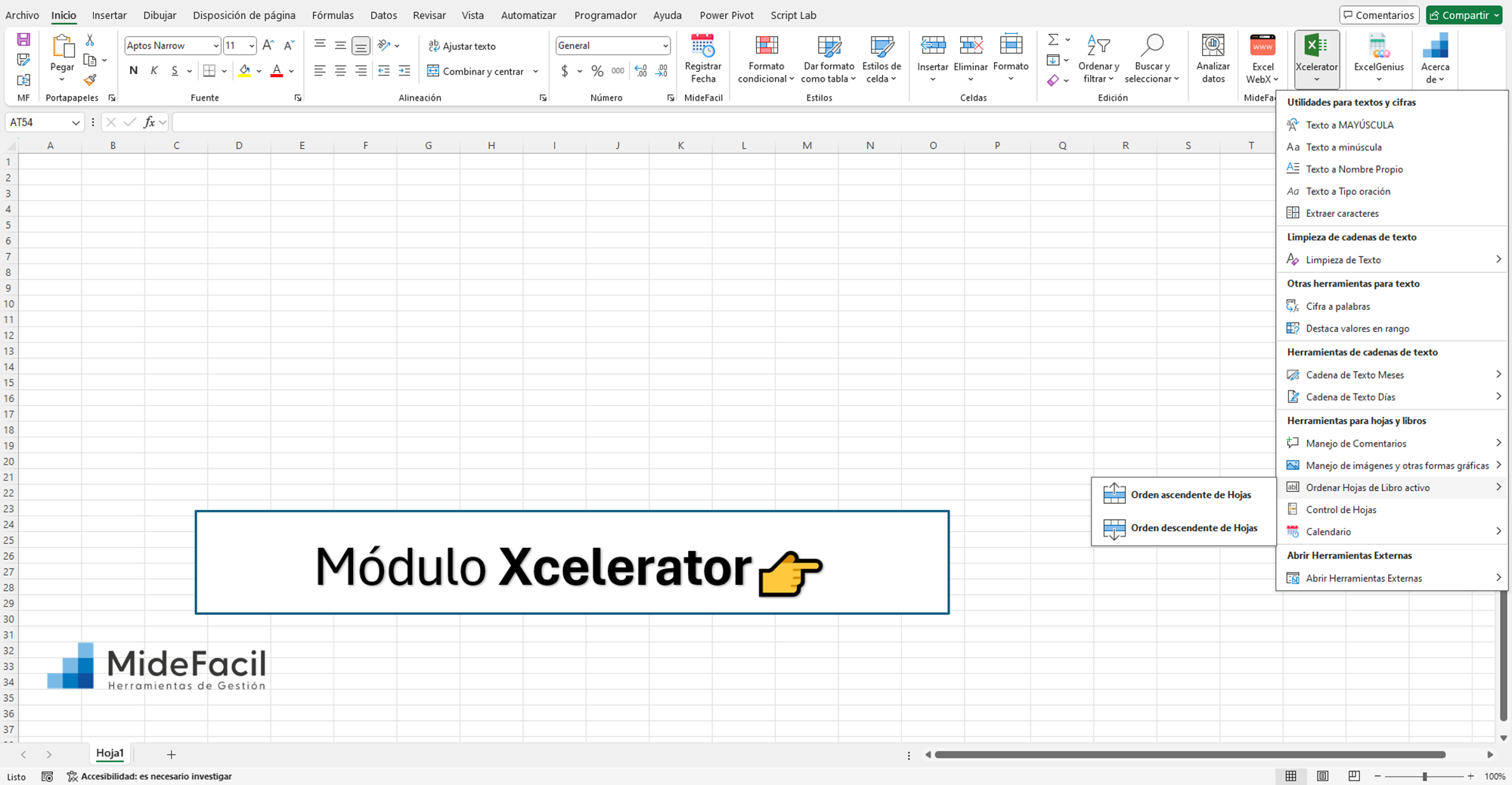1512x785 pixels.
Task: Choose Orden descendente de Hojas
Action: tap(1183, 528)
